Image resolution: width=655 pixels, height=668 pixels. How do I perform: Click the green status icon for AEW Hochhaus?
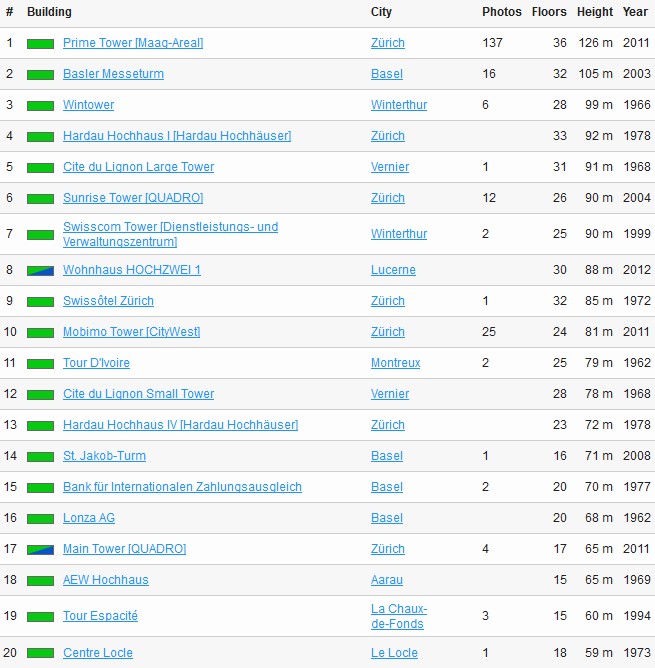[x=40, y=581]
